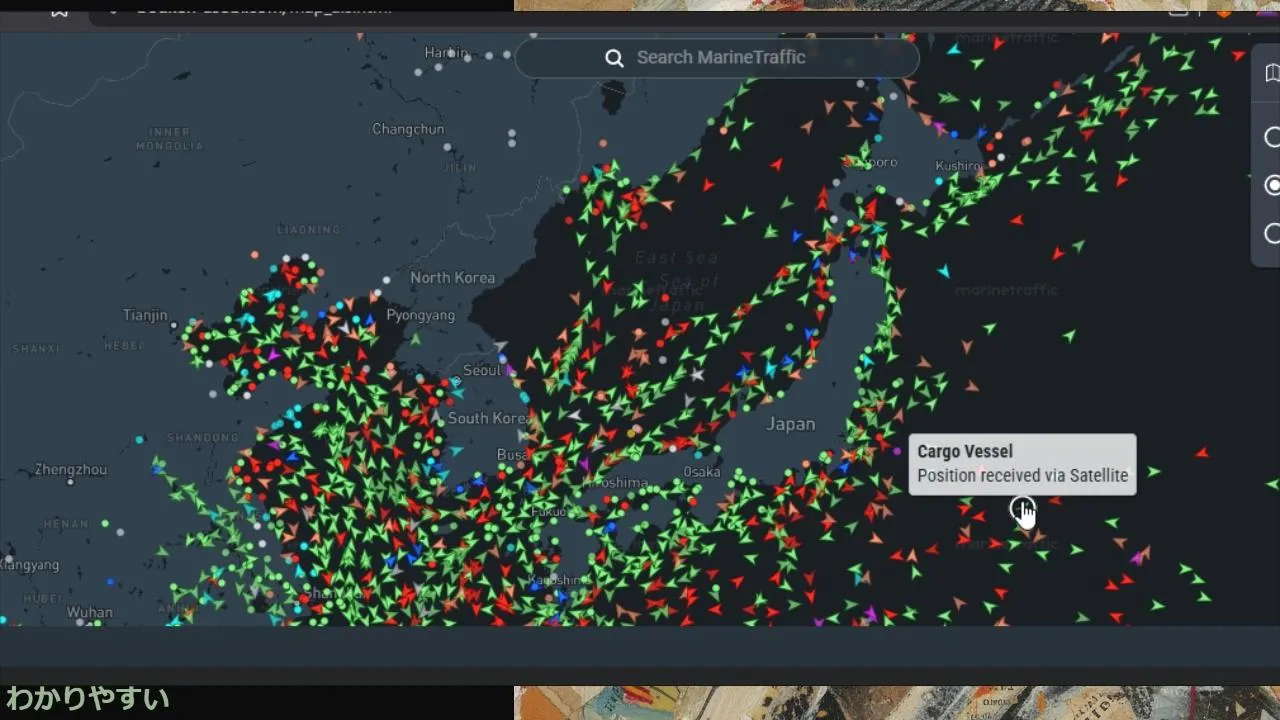Open the map layers icon in right panel
This screenshot has width=1280, height=720.
pyautogui.click(x=1272, y=74)
